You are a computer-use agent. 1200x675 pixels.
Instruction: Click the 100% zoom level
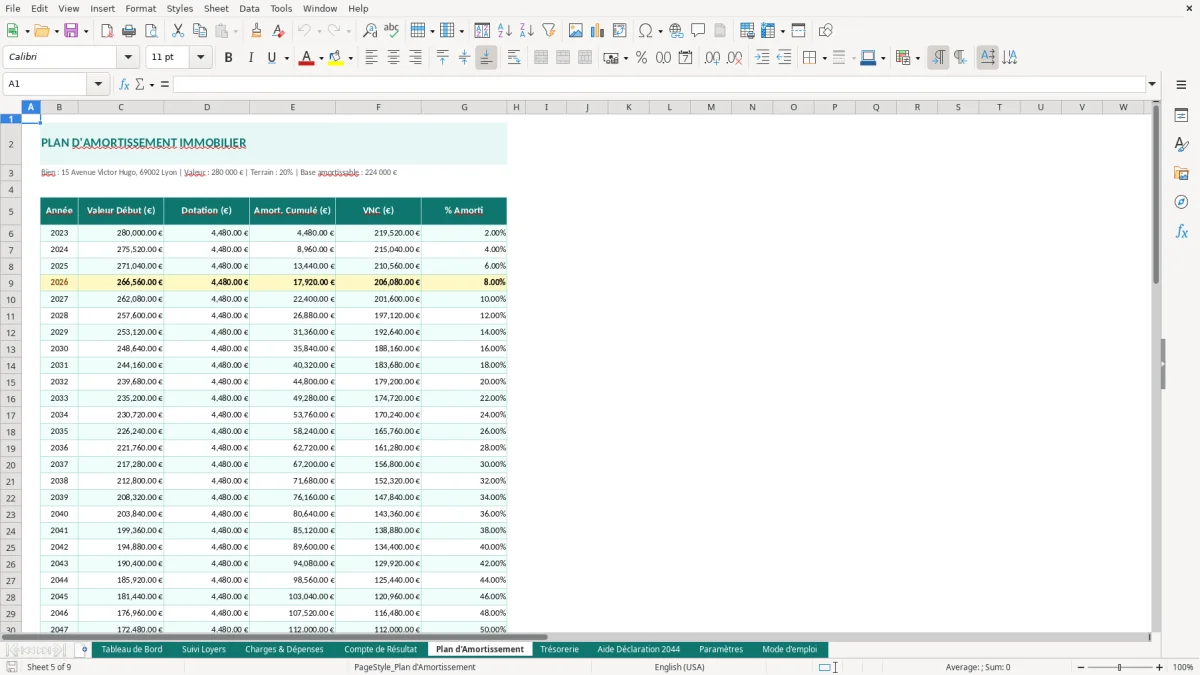(1182, 667)
